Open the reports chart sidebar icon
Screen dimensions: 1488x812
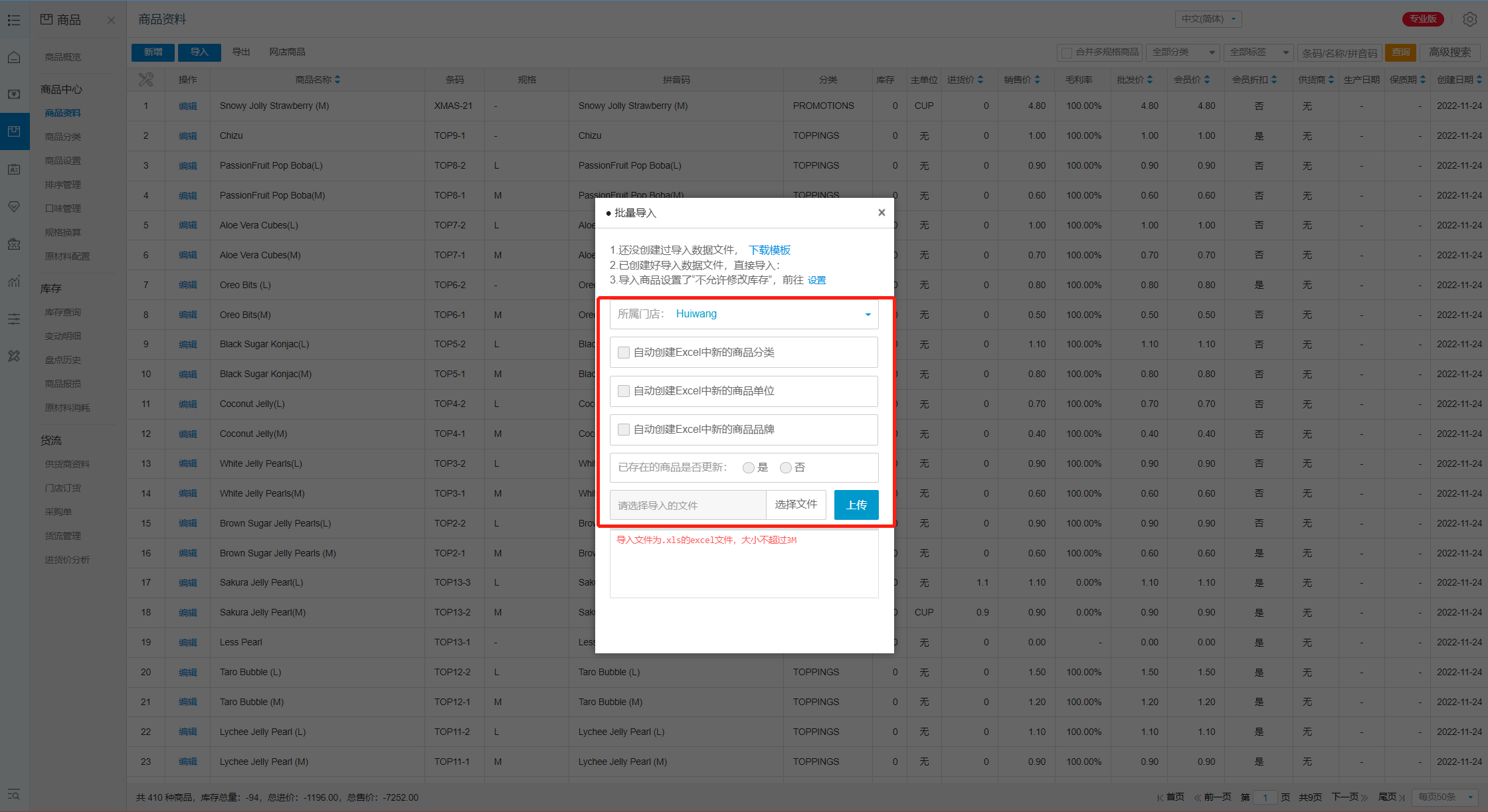[14, 282]
